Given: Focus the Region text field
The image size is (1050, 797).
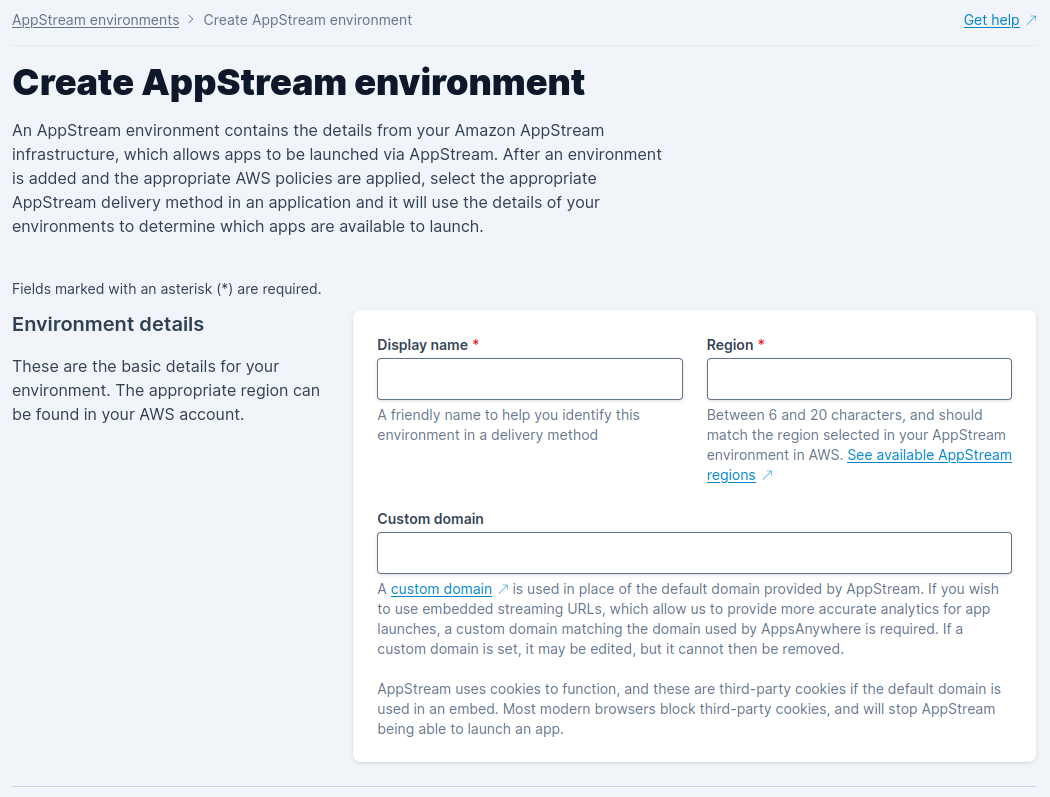Looking at the screenshot, I should point(859,379).
